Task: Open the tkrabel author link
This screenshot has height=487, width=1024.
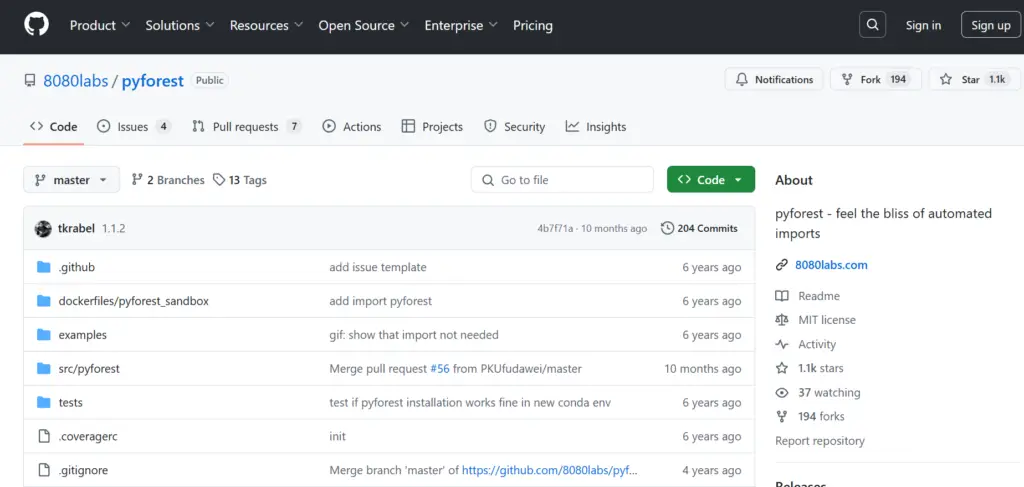Action: [x=76, y=228]
